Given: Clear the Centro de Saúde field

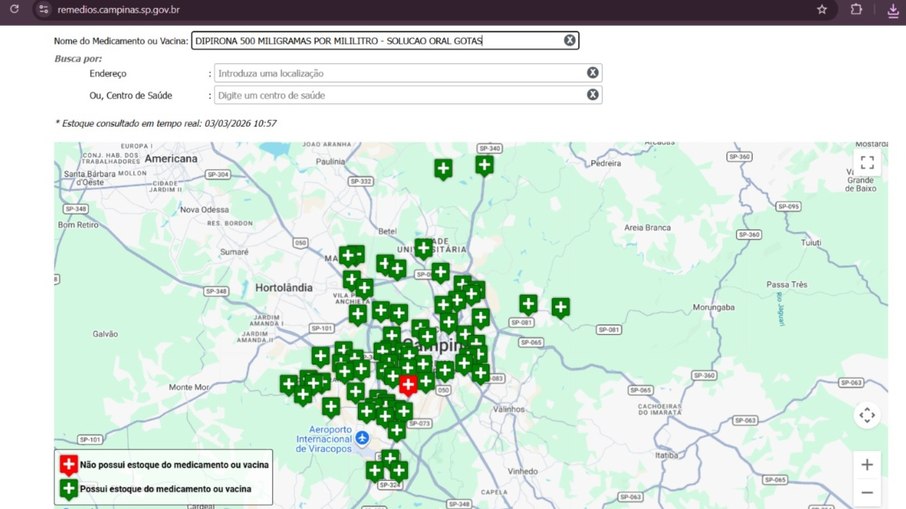Looking at the screenshot, I should pyautogui.click(x=592, y=95).
